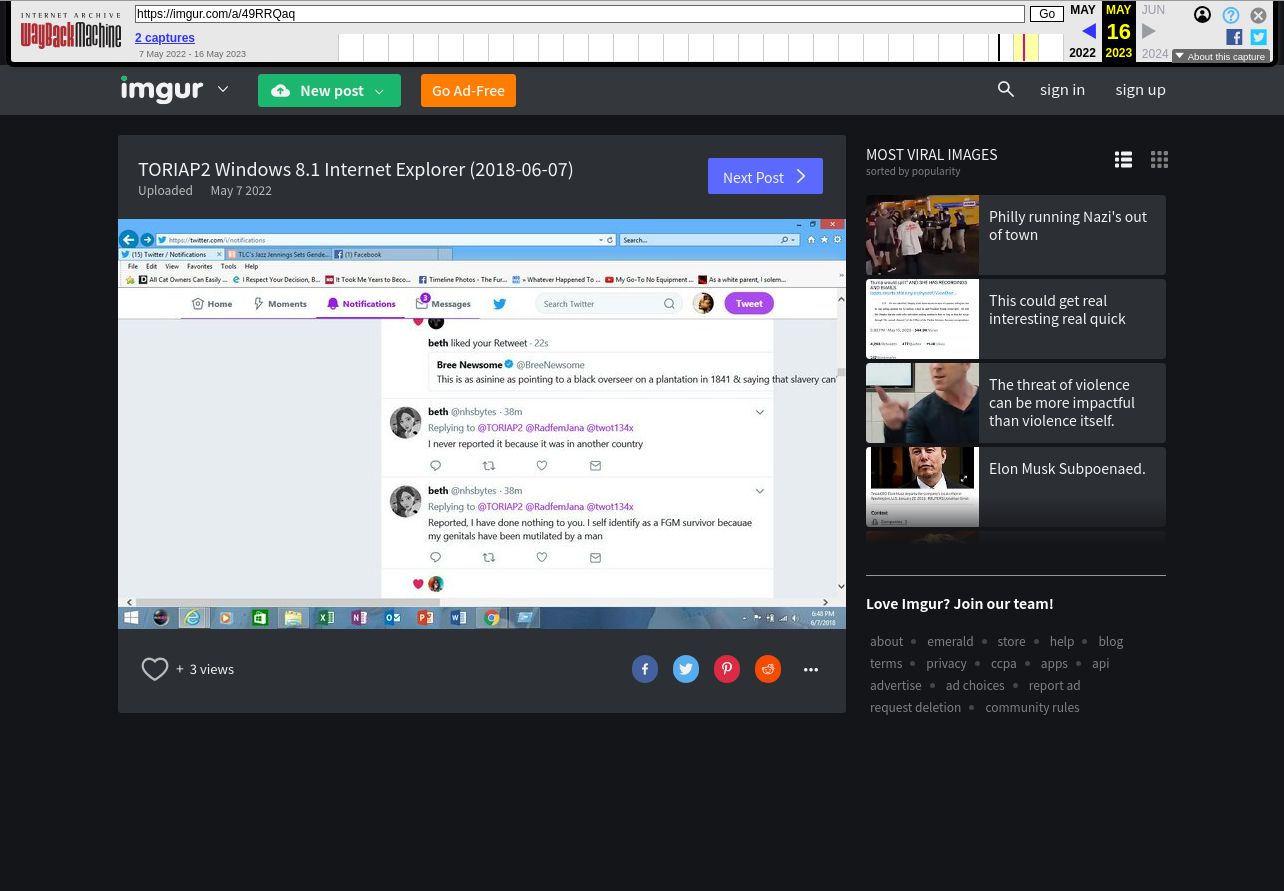Click the Wayback Go button

pyautogui.click(x=1047, y=14)
